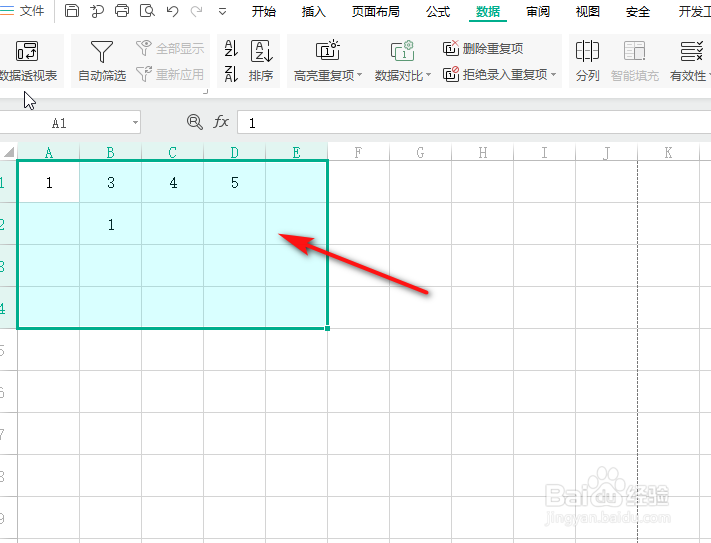Click the selection fill handle at E4 corner
Screen dimensions: 711x543
327,328
